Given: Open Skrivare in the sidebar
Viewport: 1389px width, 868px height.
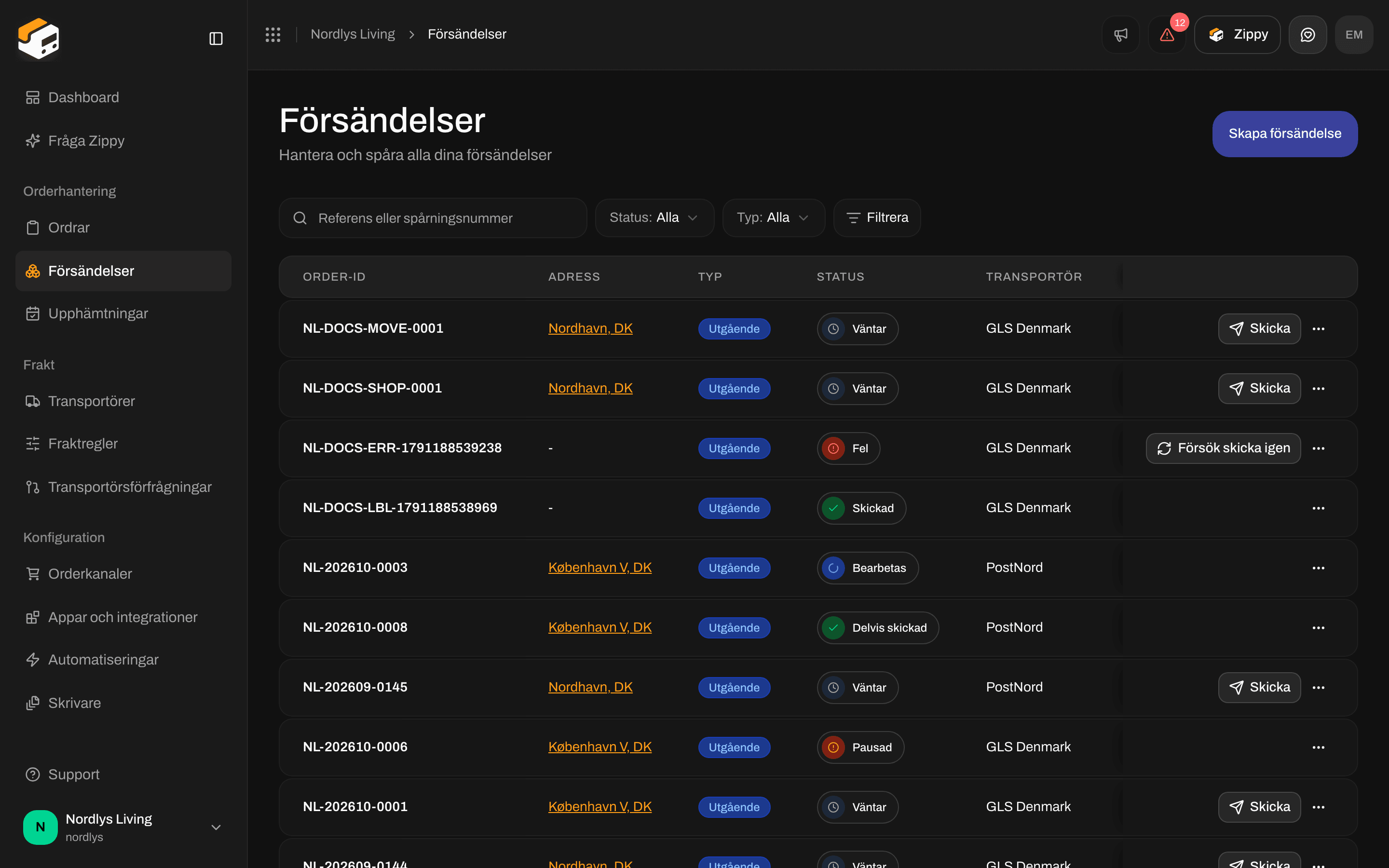Looking at the screenshot, I should [123, 703].
